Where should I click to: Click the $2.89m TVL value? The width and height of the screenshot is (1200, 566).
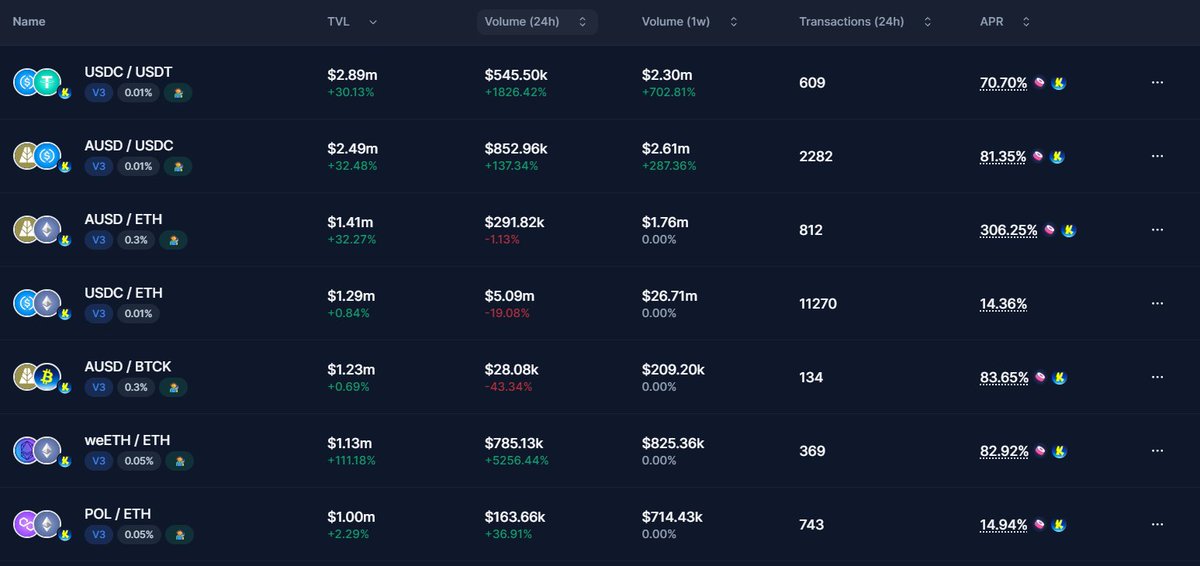pyautogui.click(x=352, y=75)
